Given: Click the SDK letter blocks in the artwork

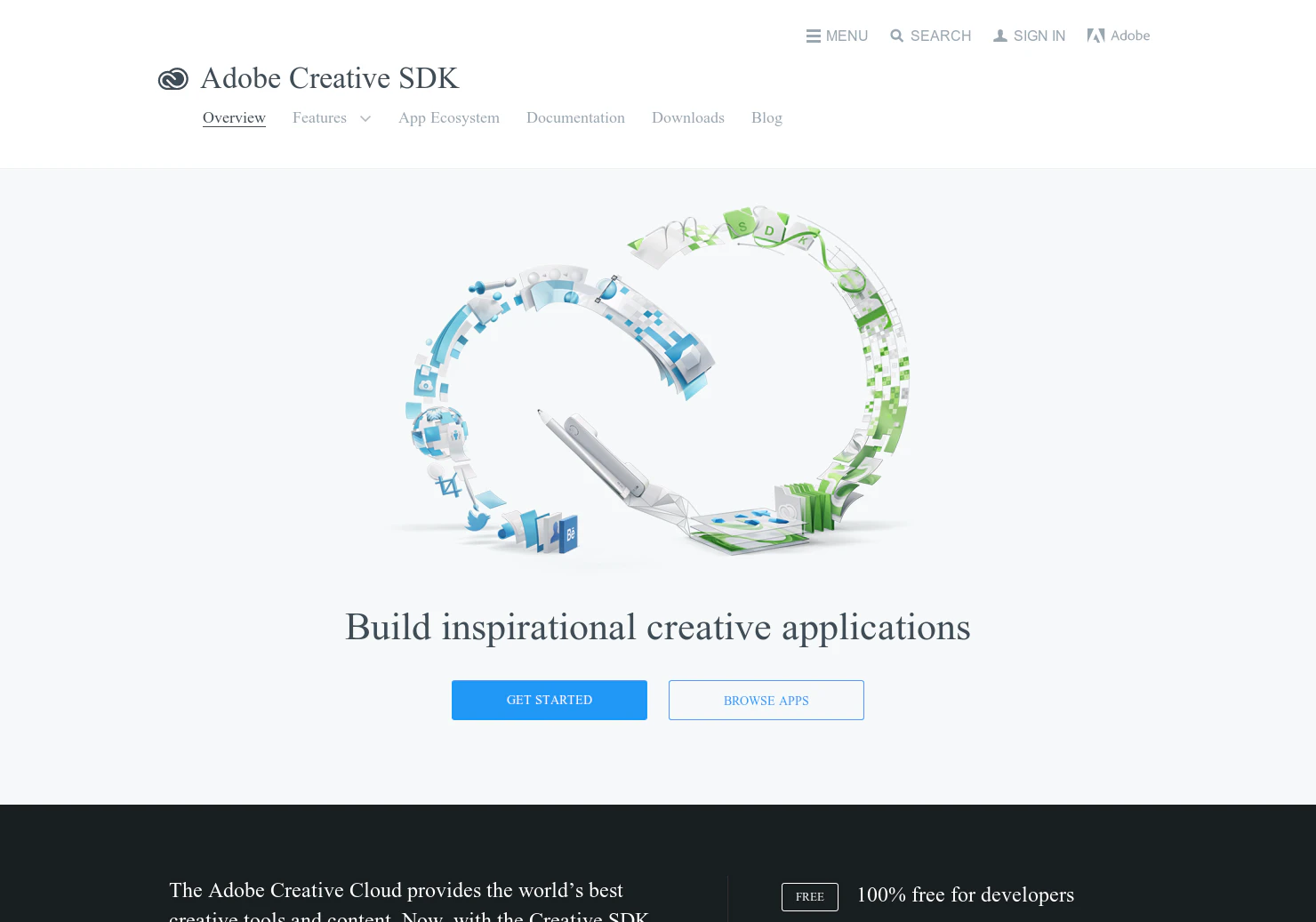Looking at the screenshot, I should point(770,229).
